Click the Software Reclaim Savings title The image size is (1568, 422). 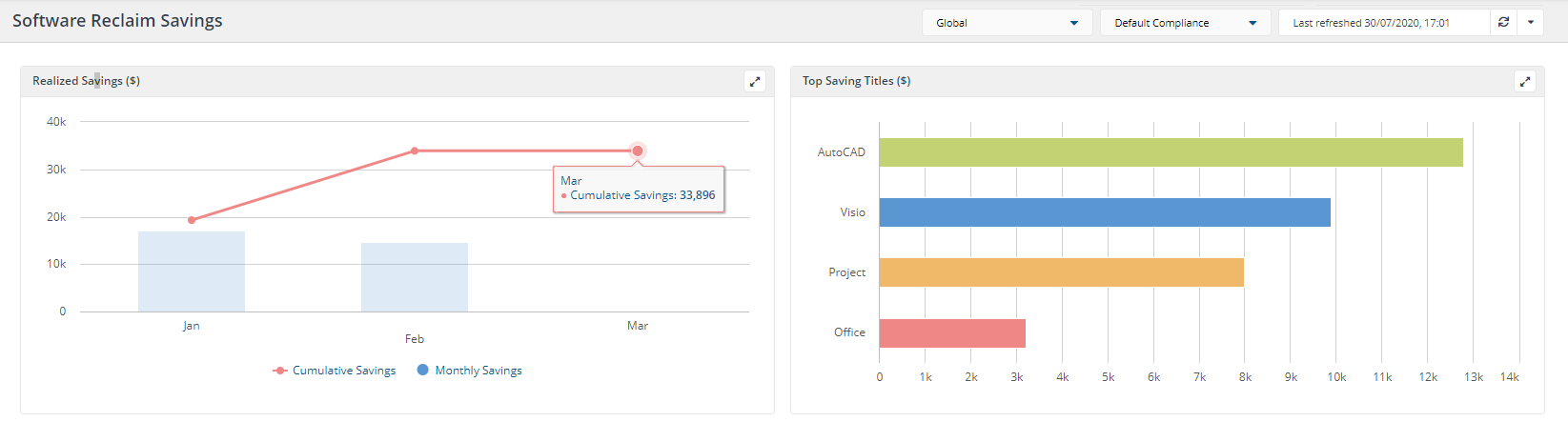tap(117, 21)
